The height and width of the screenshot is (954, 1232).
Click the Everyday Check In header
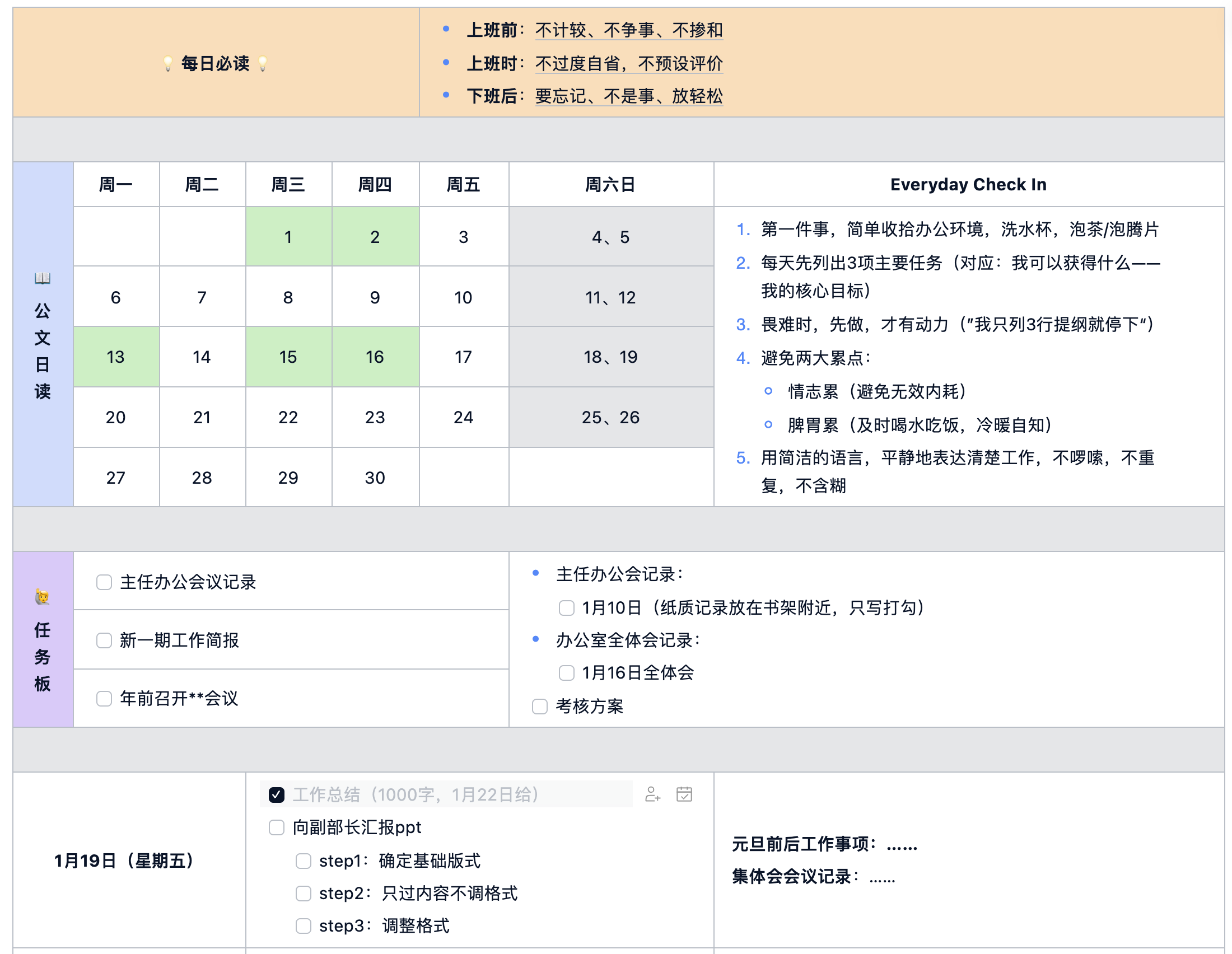(x=968, y=184)
